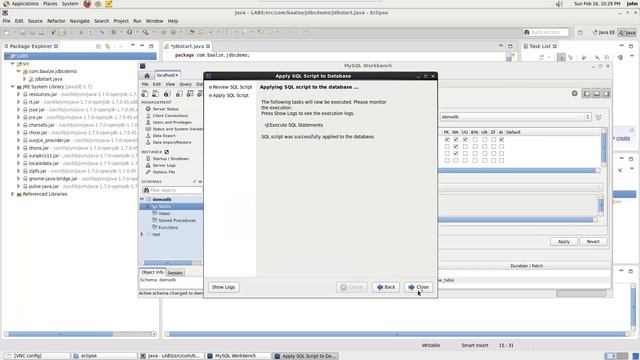Click first Workbench SQL toolbar icon
This screenshot has width=640, height=360.
click(x=144, y=94)
